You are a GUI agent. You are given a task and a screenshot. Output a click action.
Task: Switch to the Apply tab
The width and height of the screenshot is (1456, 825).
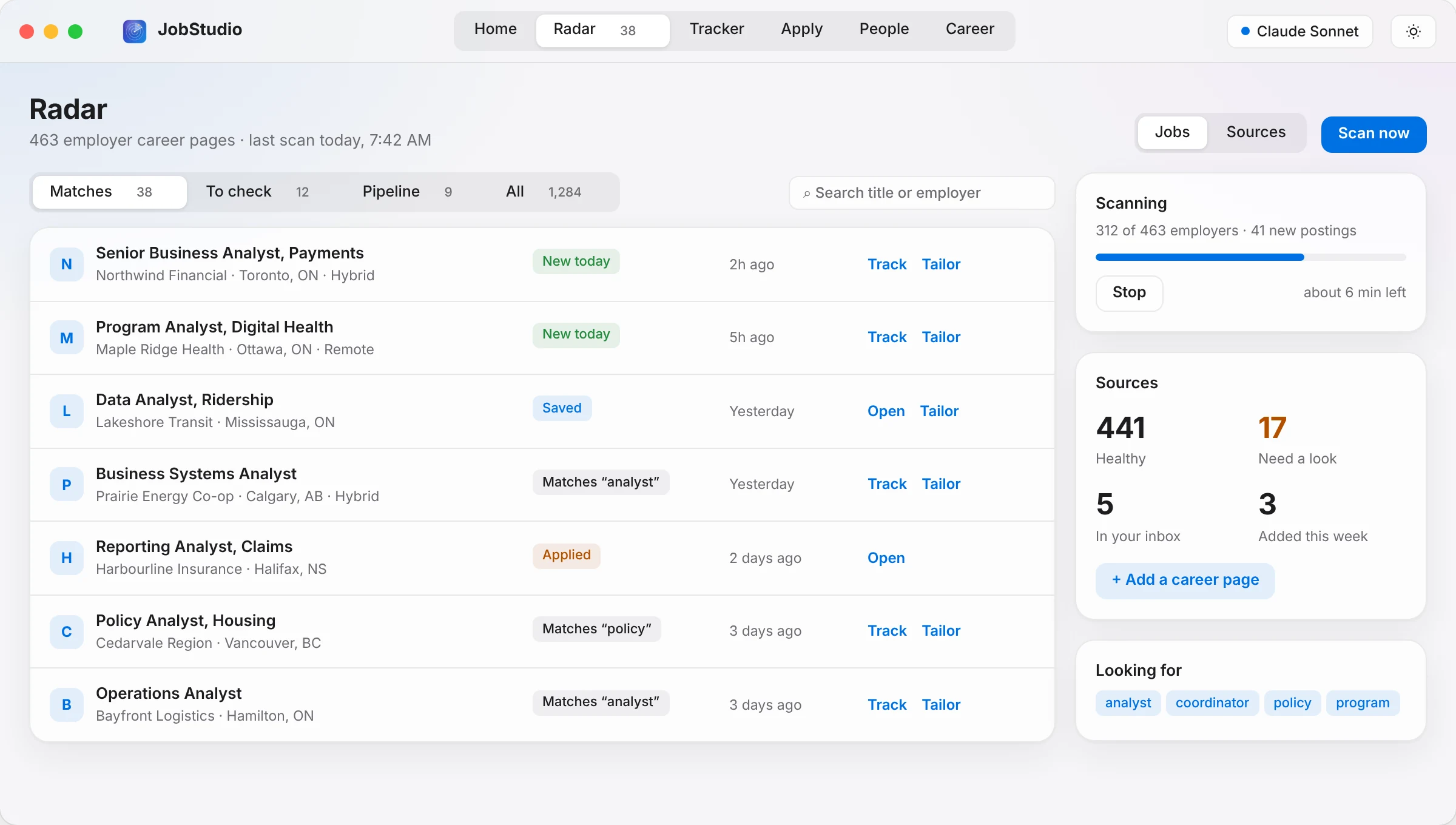coord(801,29)
